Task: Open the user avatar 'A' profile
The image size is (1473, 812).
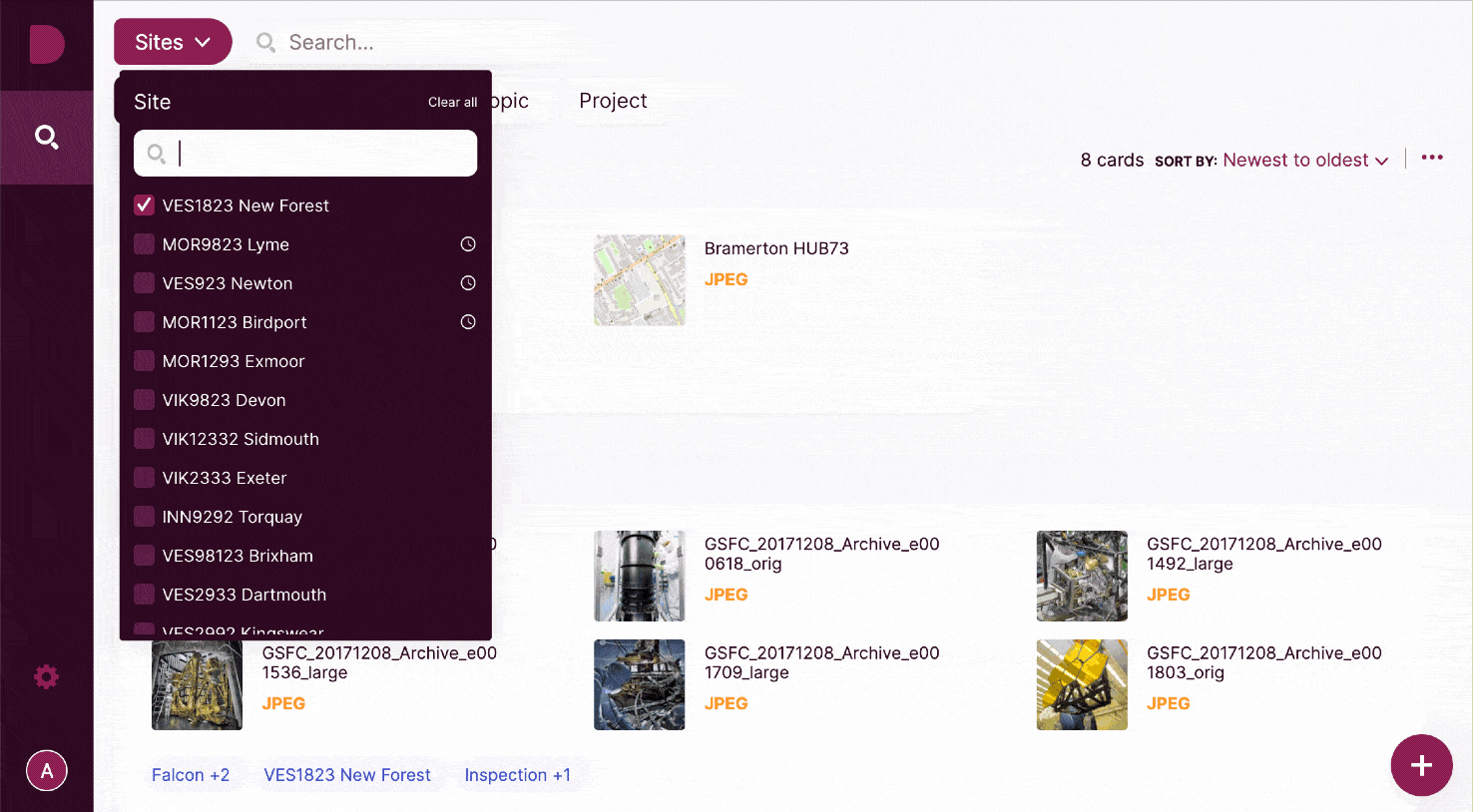Action: [x=46, y=770]
